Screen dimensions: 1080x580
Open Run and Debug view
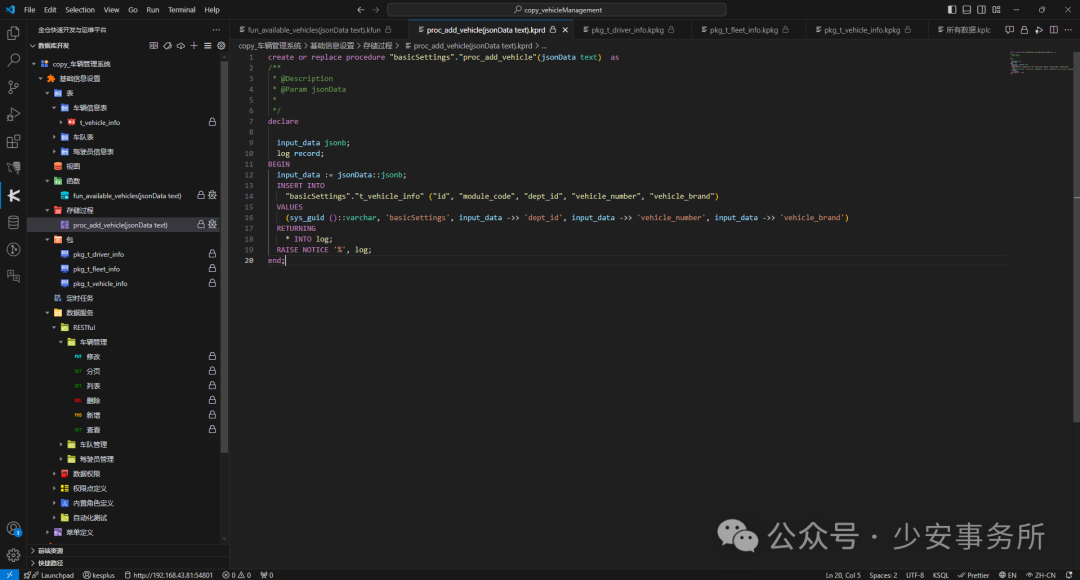tap(13, 114)
